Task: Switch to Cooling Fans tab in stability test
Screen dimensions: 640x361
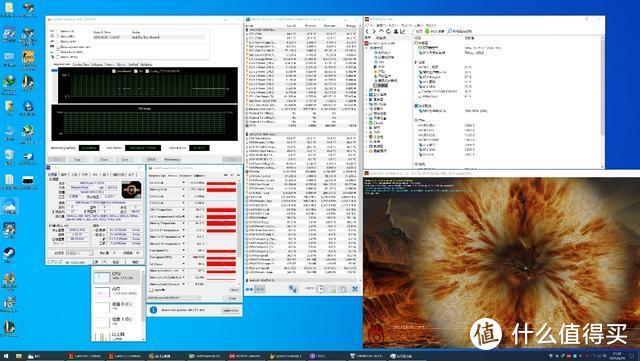Action: click(x=80, y=64)
